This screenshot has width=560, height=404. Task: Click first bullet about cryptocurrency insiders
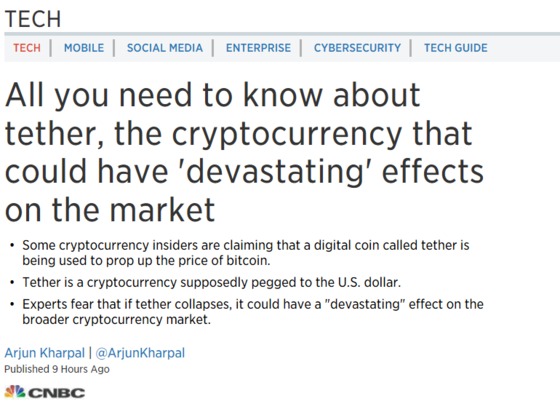(x=246, y=253)
